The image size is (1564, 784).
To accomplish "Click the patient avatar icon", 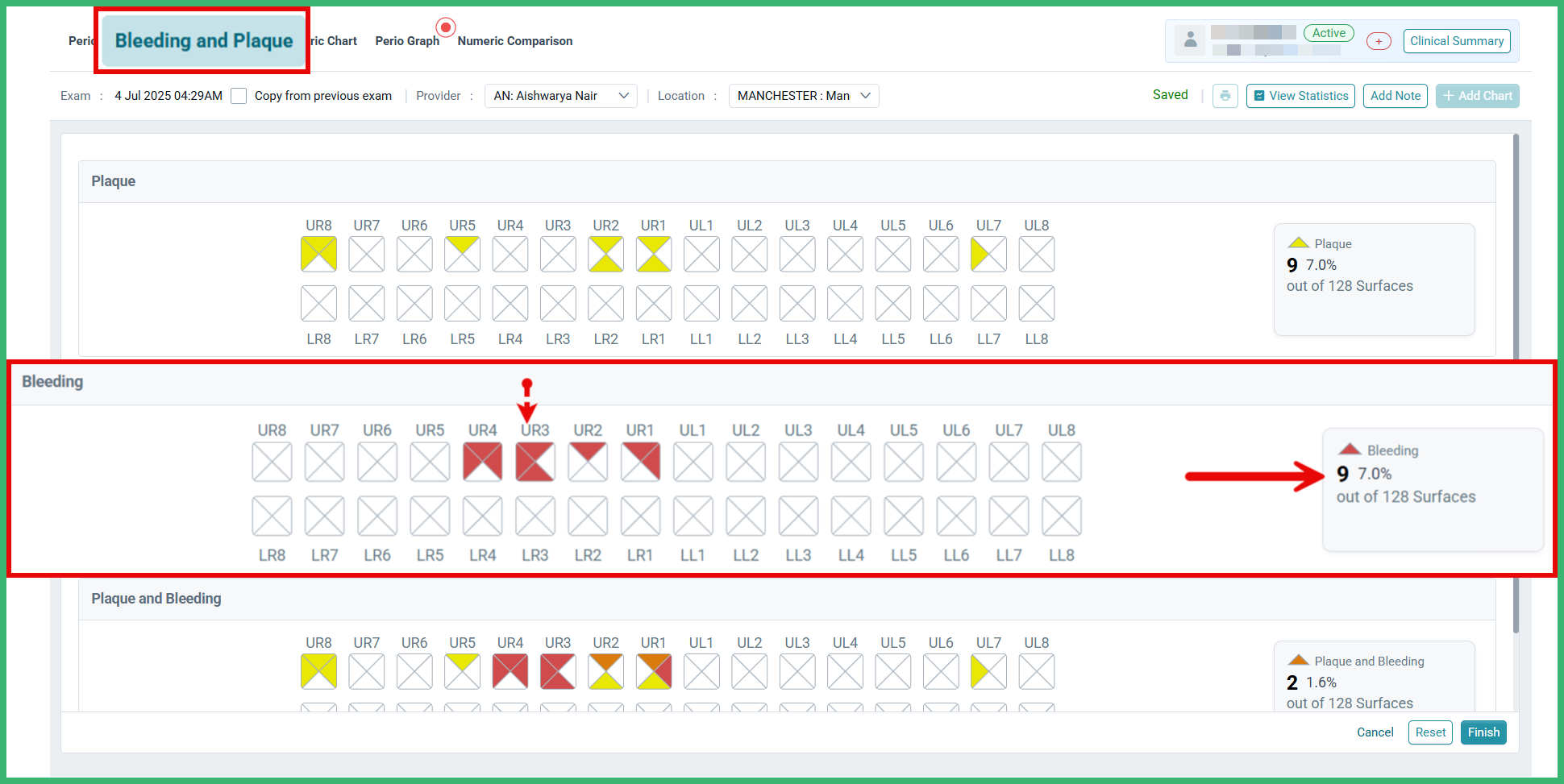I will click(x=1190, y=39).
